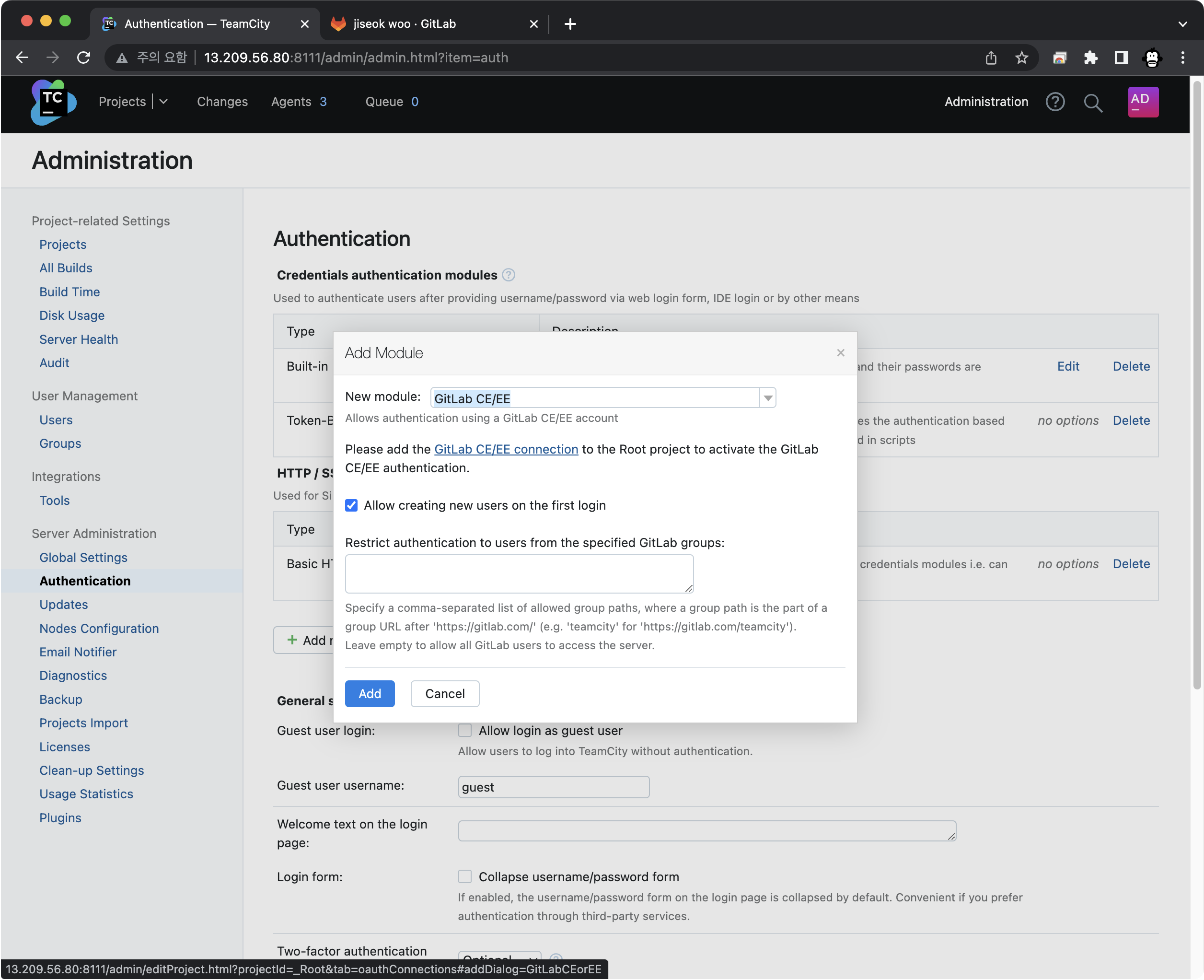Close the jiseok woo GitLab tab

click(534, 23)
